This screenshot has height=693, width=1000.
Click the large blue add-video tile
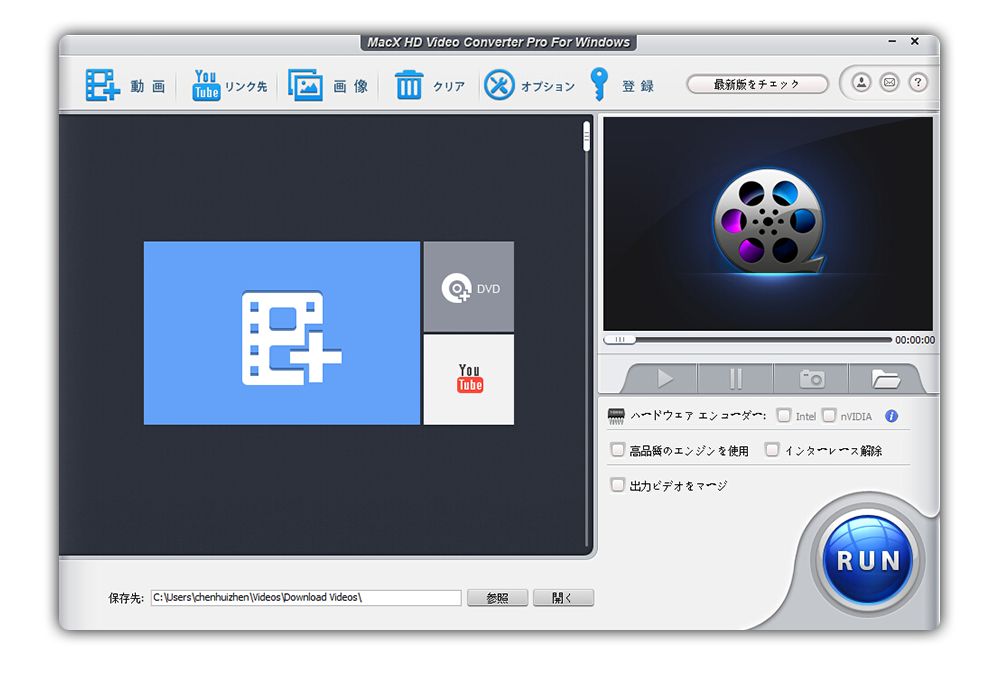(282, 333)
